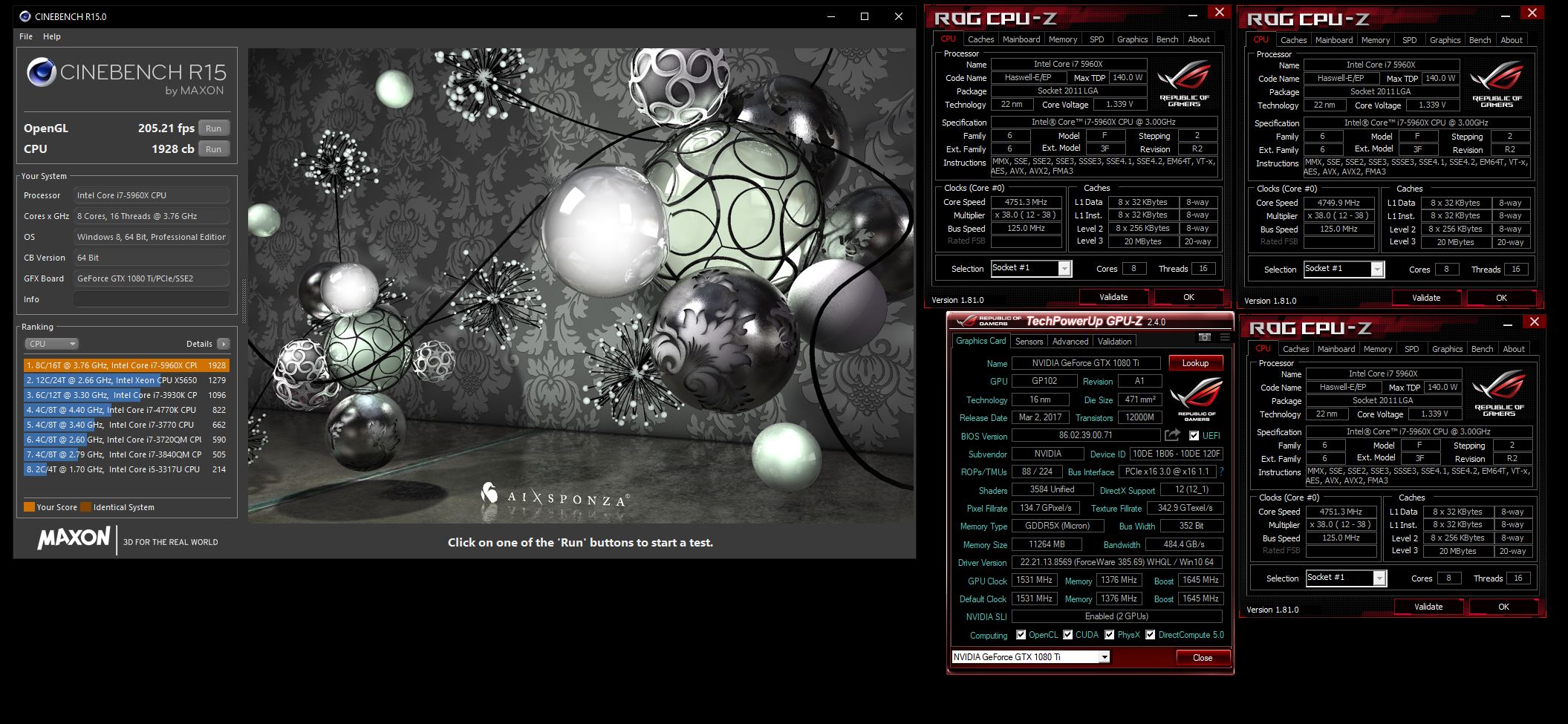Image resolution: width=1568 pixels, height=724 pixels.
Task: Click ROG logo in CPU-Z showing 4749.9 MHz
Action: tap(1497, 84)
